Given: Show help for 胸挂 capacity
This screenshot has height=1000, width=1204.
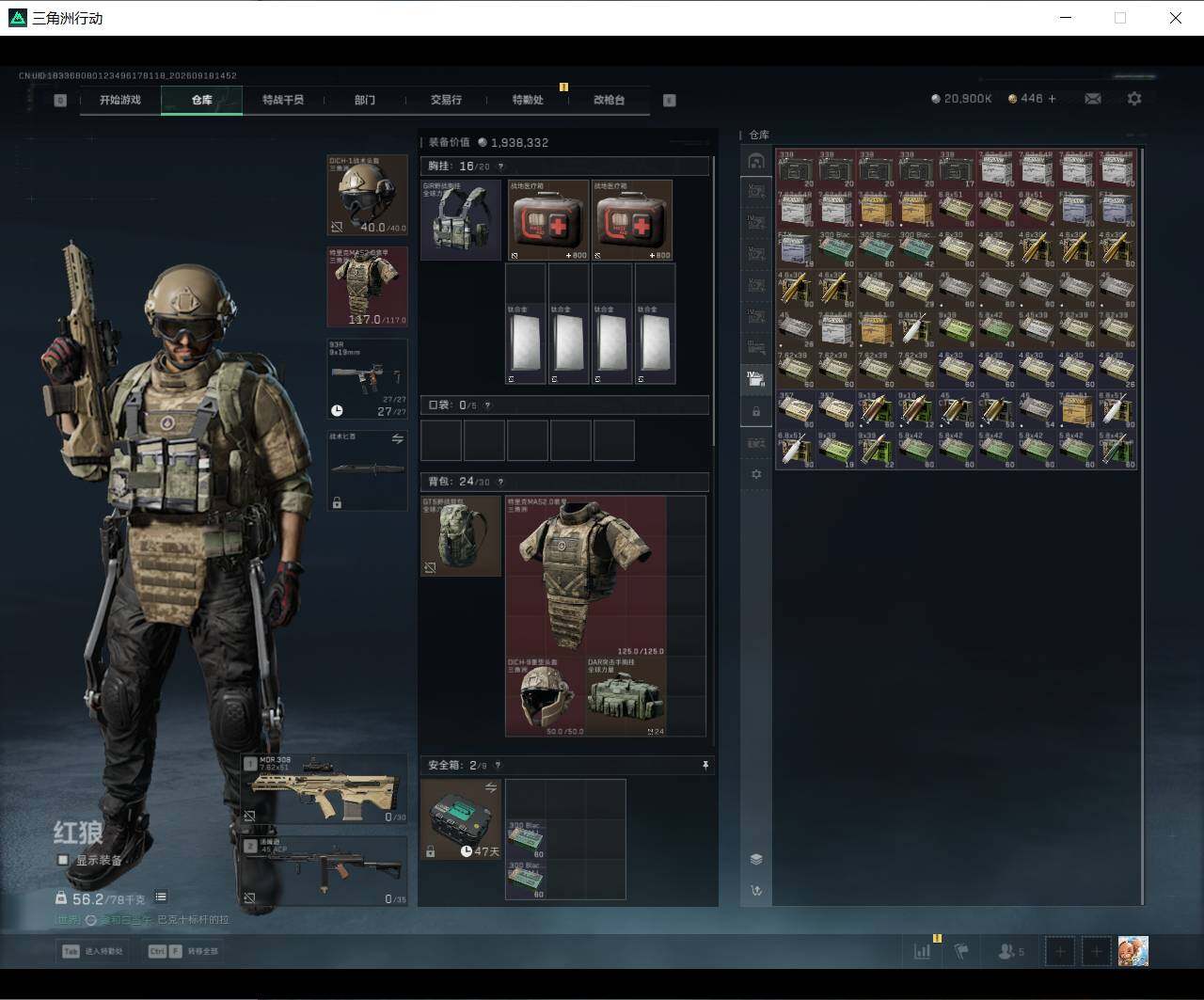Looking at the screenshot, I should 500,167.
